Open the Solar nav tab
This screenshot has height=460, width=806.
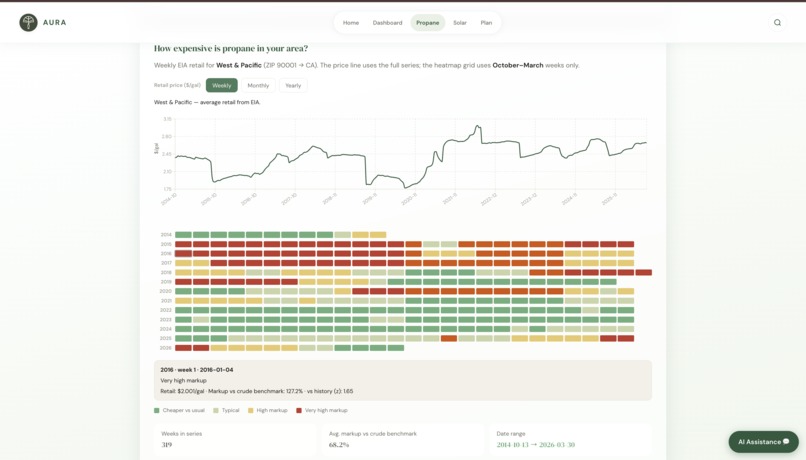click(x=460, y=23)
